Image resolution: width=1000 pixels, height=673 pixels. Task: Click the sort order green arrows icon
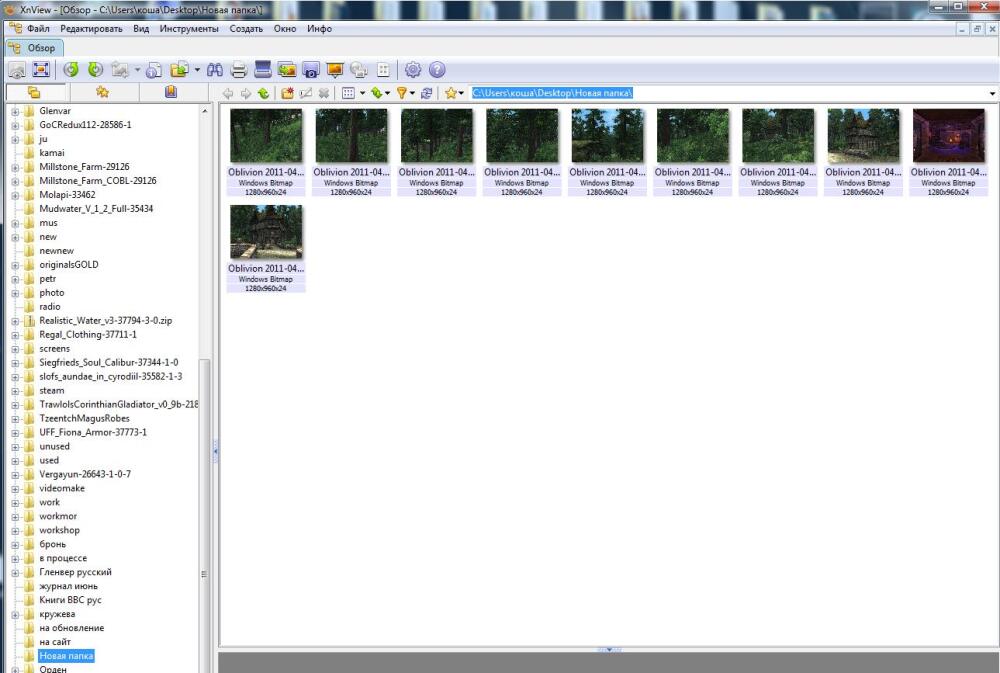tap(377, 94)
